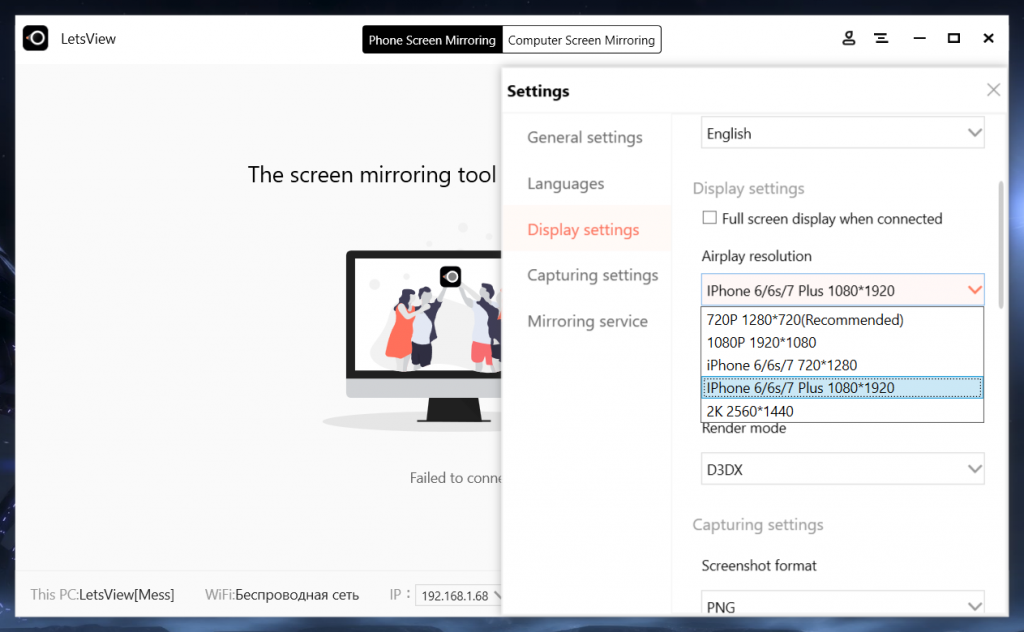The height and width of the screenshot is (632, 1024).
Task: Switch to Computer Screen Mirroring tab
Action: (581, 40)
